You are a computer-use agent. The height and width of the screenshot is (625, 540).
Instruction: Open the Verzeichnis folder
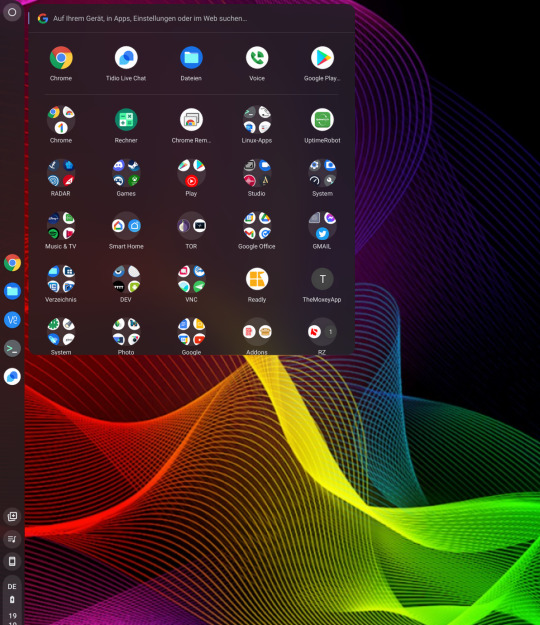pyautogui.click(x=61, y=279)
